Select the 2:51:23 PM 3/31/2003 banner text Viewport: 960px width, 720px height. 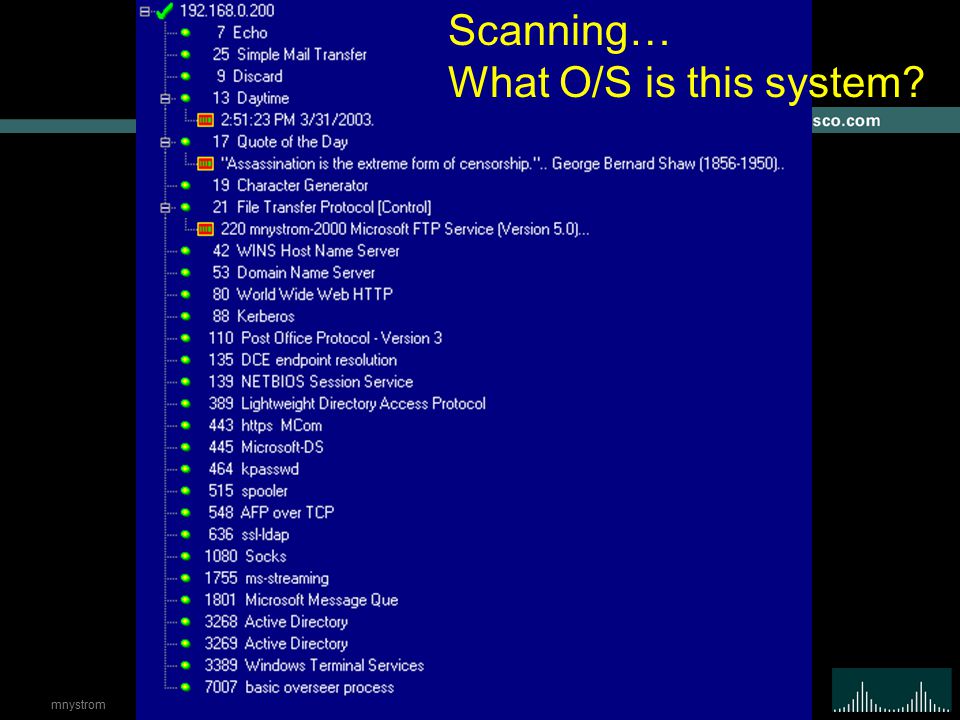point(297,120)
